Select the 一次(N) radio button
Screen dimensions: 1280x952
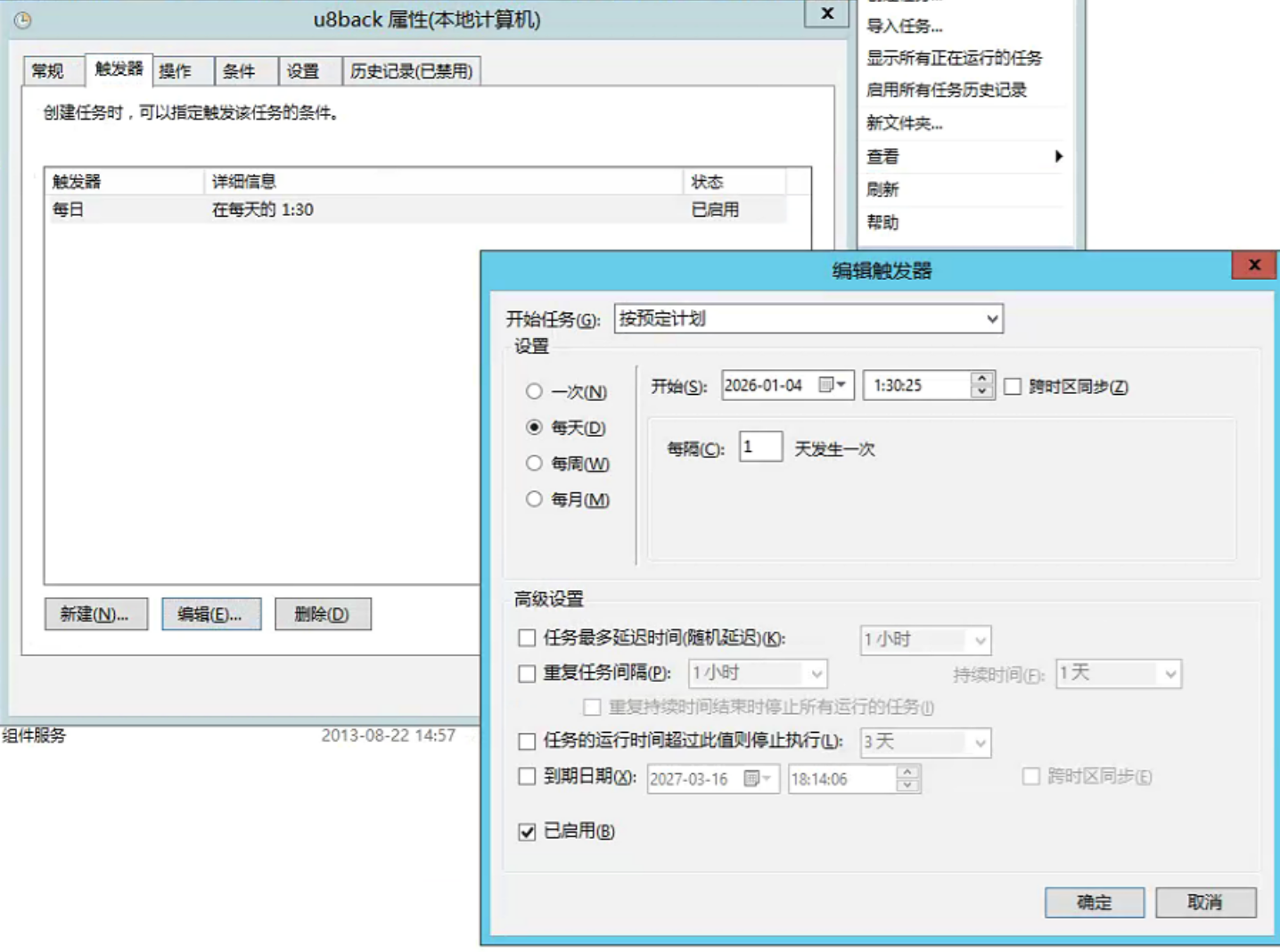(x=534, y=391)
